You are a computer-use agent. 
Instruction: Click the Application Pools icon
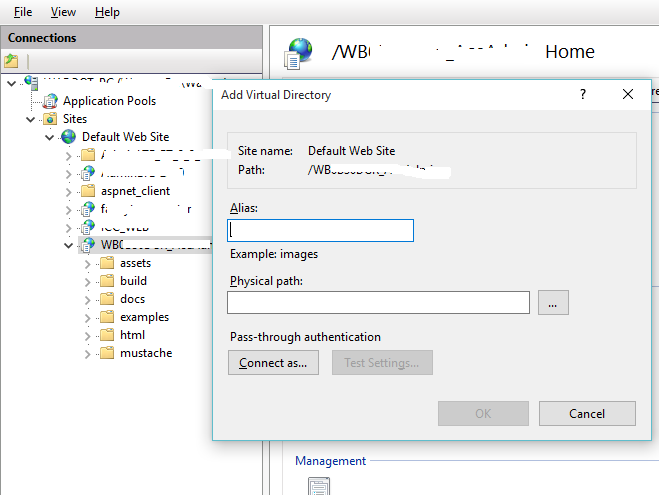pyautogui.click(x=50, y=101)
